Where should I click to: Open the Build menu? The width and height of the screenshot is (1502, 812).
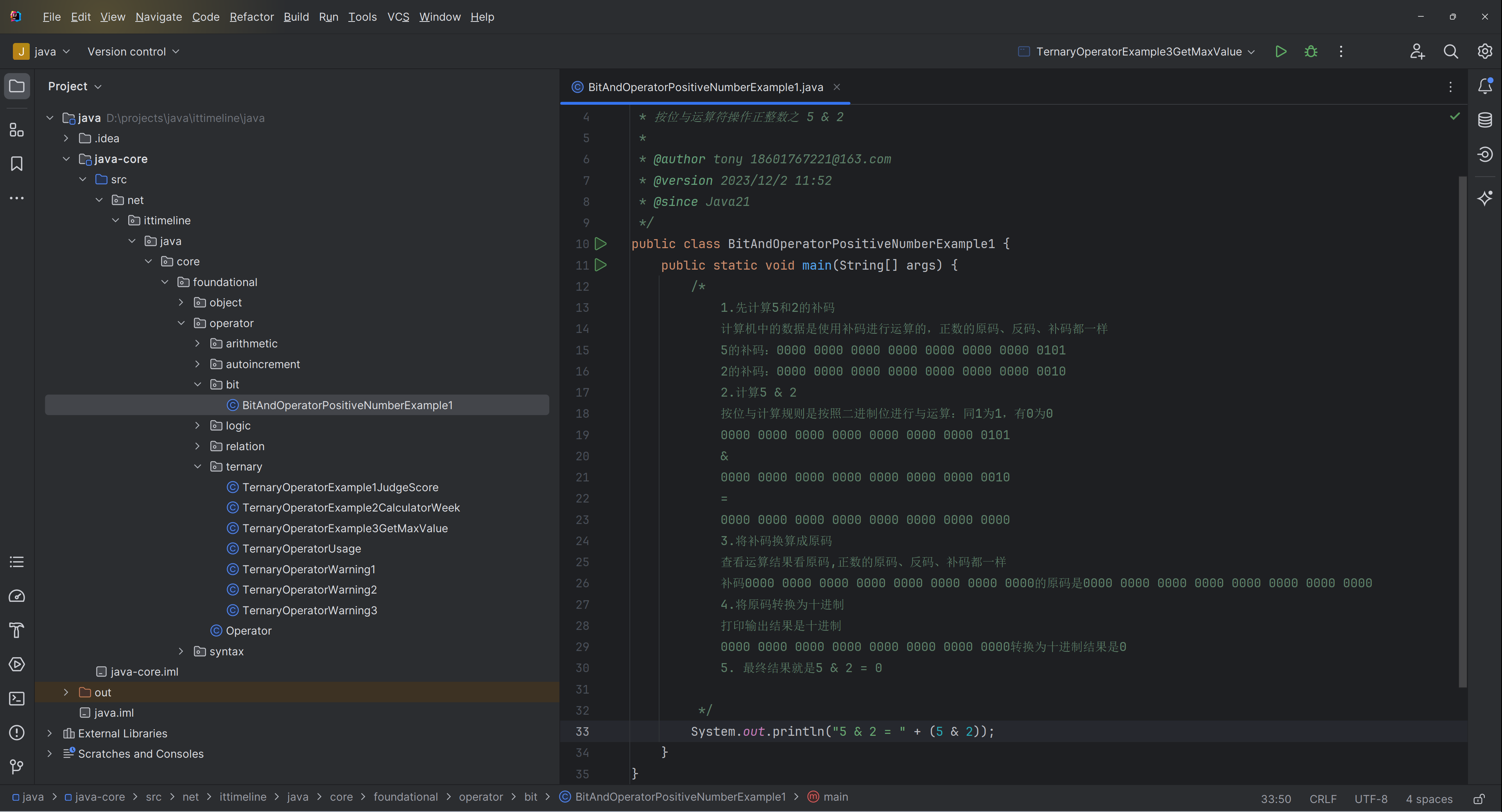click(x=296, y=17)
